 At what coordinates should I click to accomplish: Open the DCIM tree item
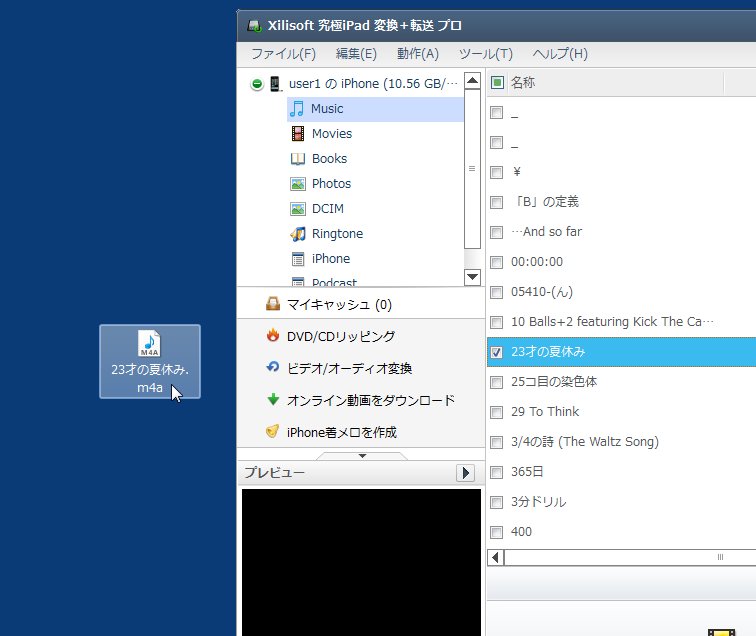pos(328,209)
